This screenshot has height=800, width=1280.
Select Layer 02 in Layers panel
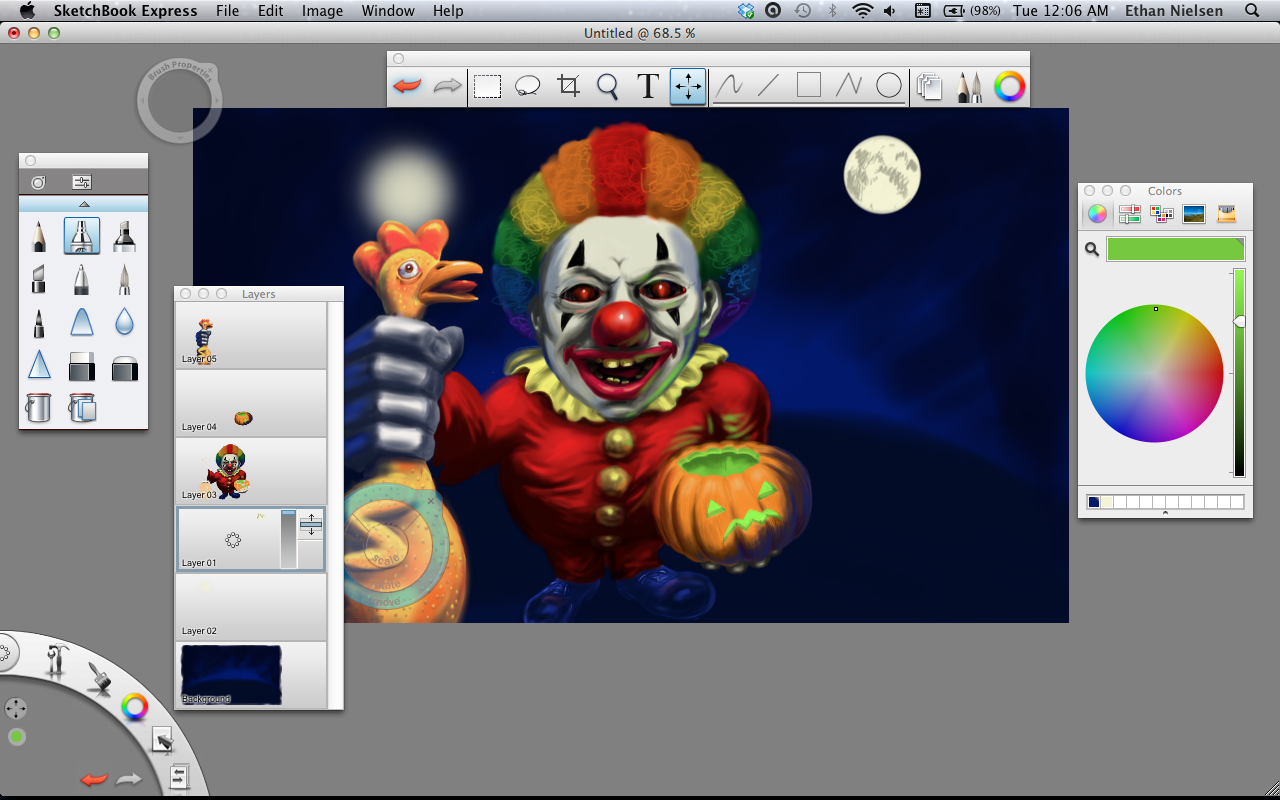251,607
